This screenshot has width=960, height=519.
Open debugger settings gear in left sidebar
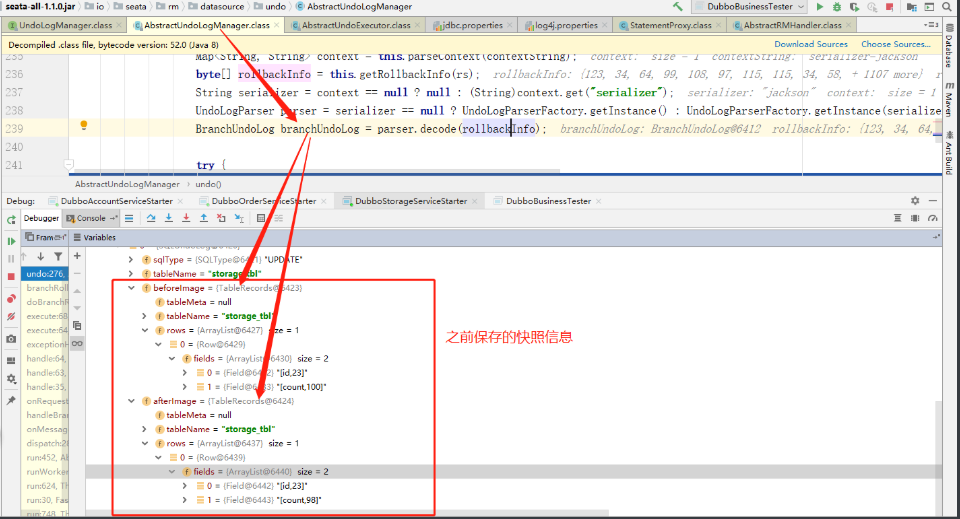[x=11, y=379]
